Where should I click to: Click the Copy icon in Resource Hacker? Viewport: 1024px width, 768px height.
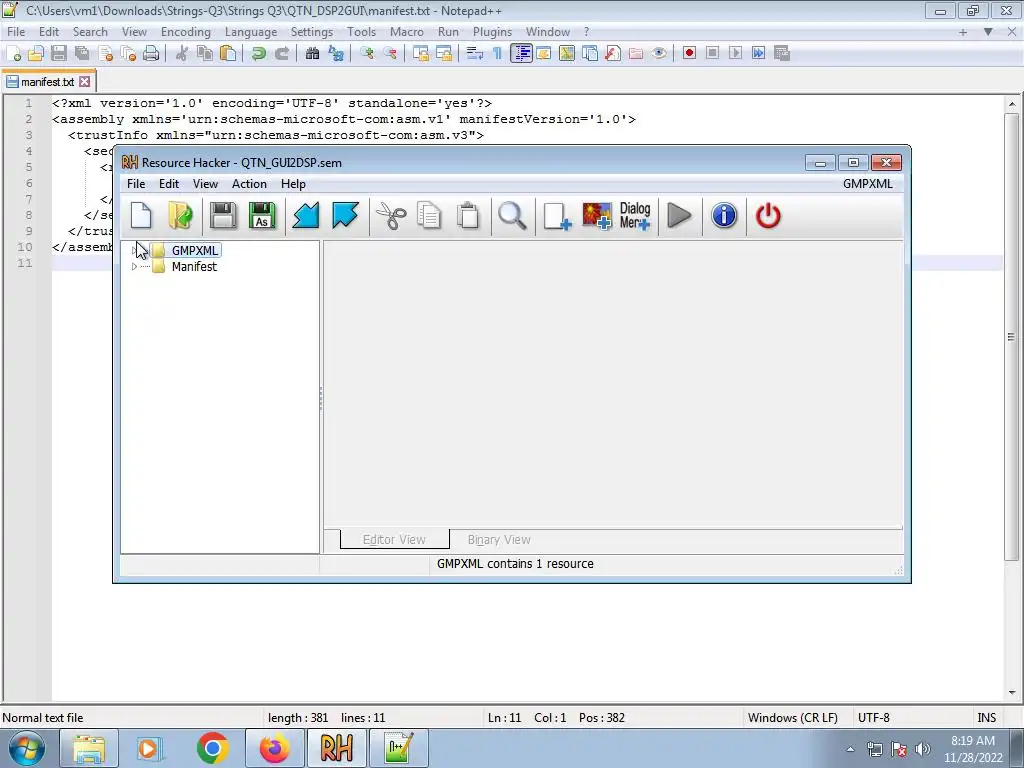429,216
